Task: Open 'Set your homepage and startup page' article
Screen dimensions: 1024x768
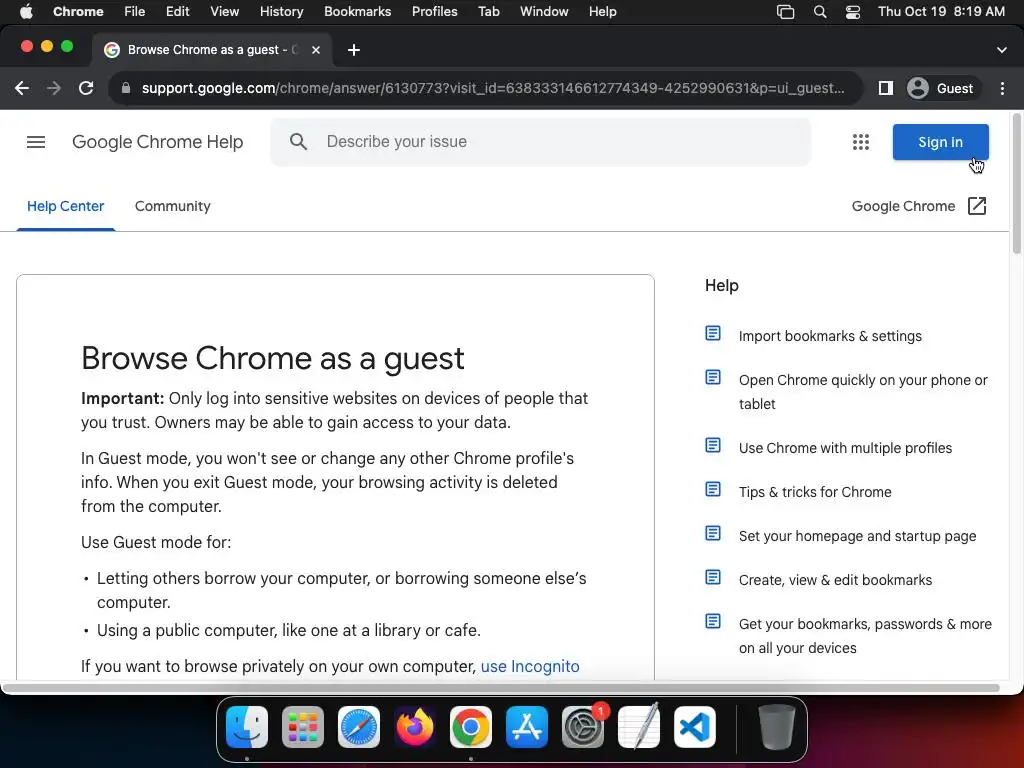Action: pos(857,536)
